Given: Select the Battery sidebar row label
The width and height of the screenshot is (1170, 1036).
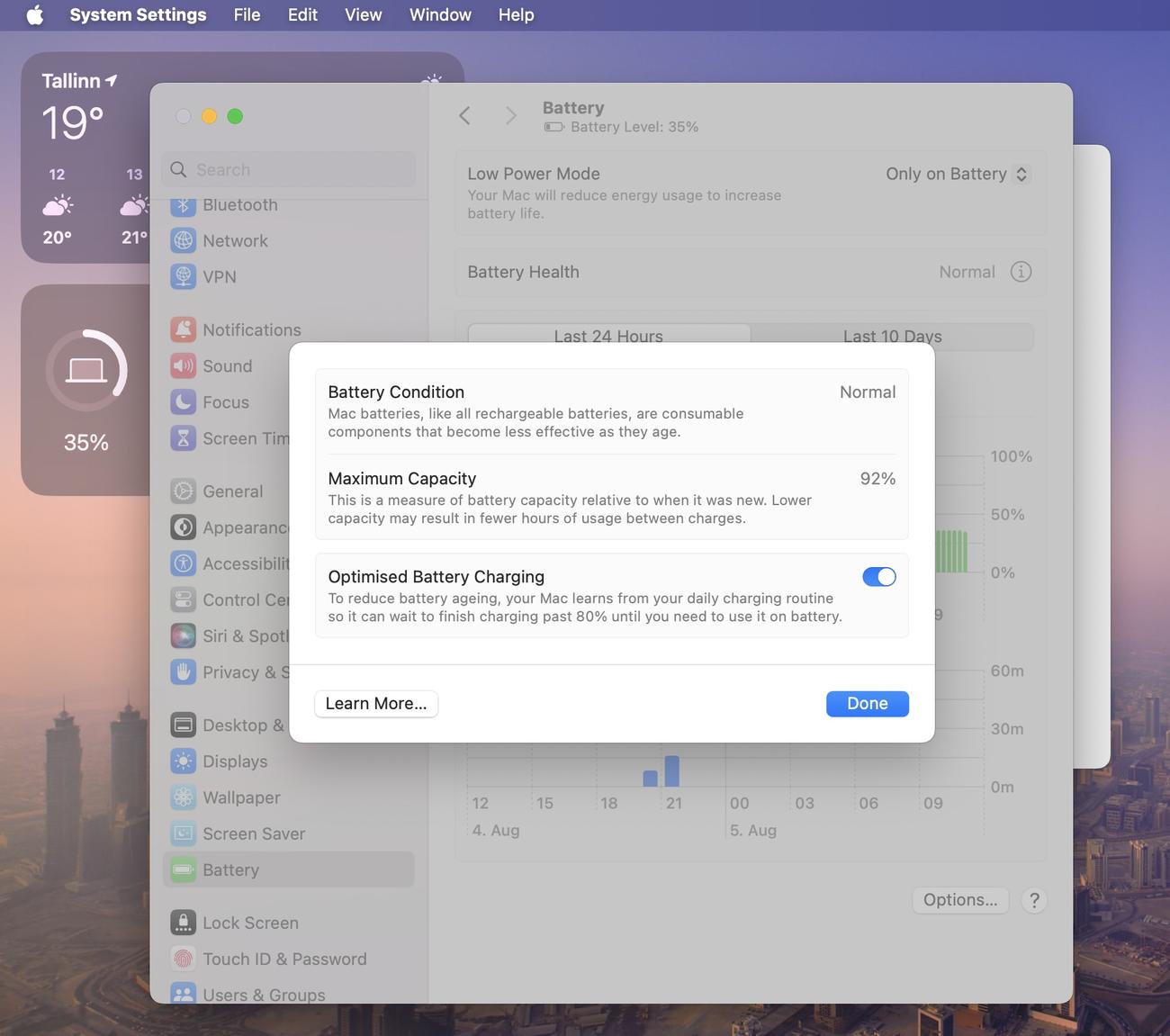Looking at the screenshot, I should 230,870.
